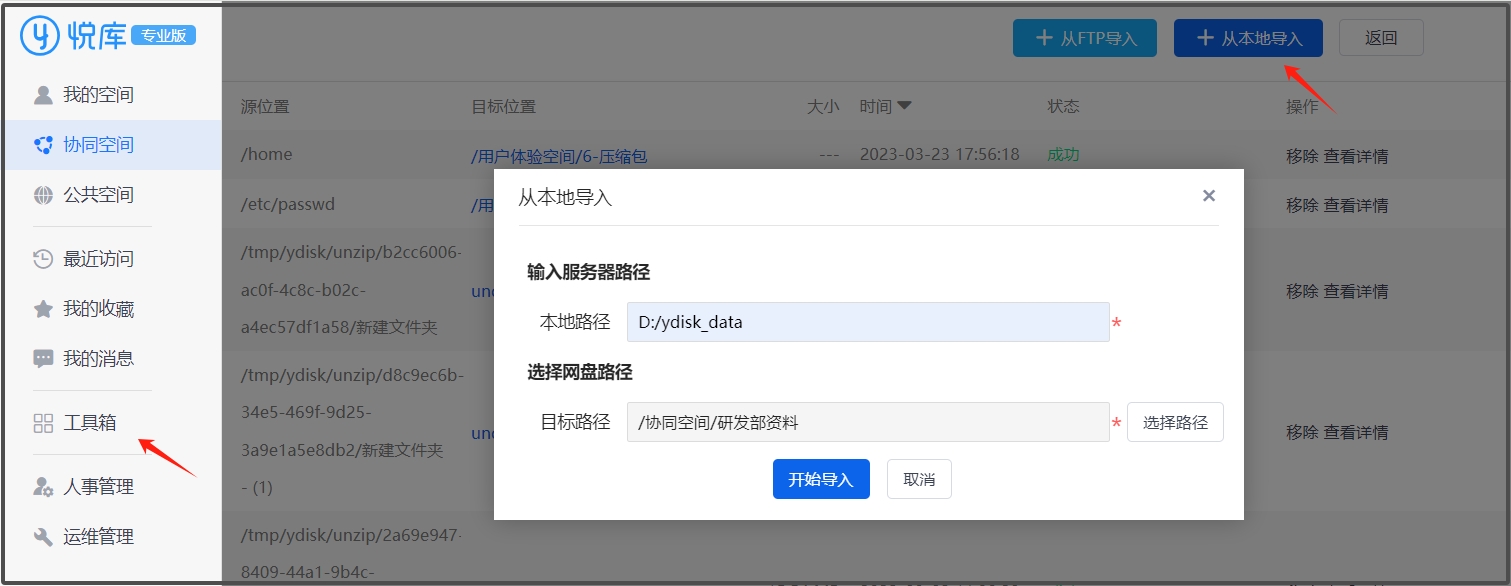Click the 从FTP导入 button

[x=1085, y=38]
